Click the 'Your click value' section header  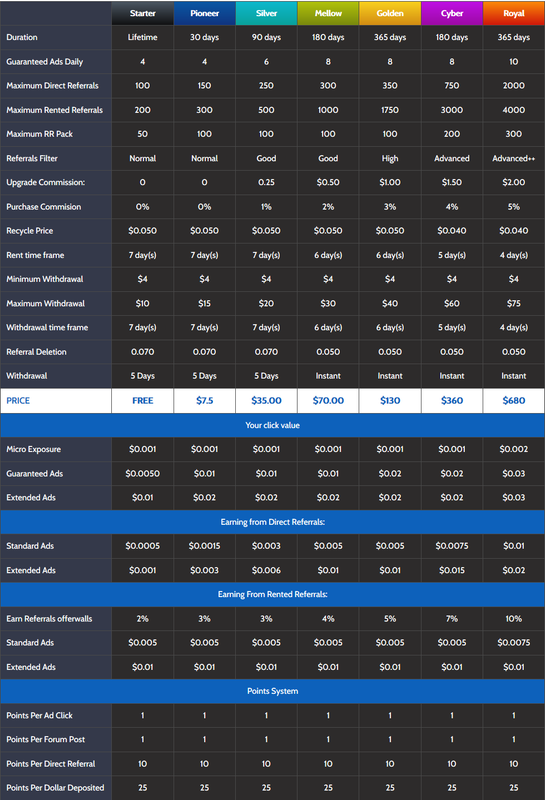point(272,425)
